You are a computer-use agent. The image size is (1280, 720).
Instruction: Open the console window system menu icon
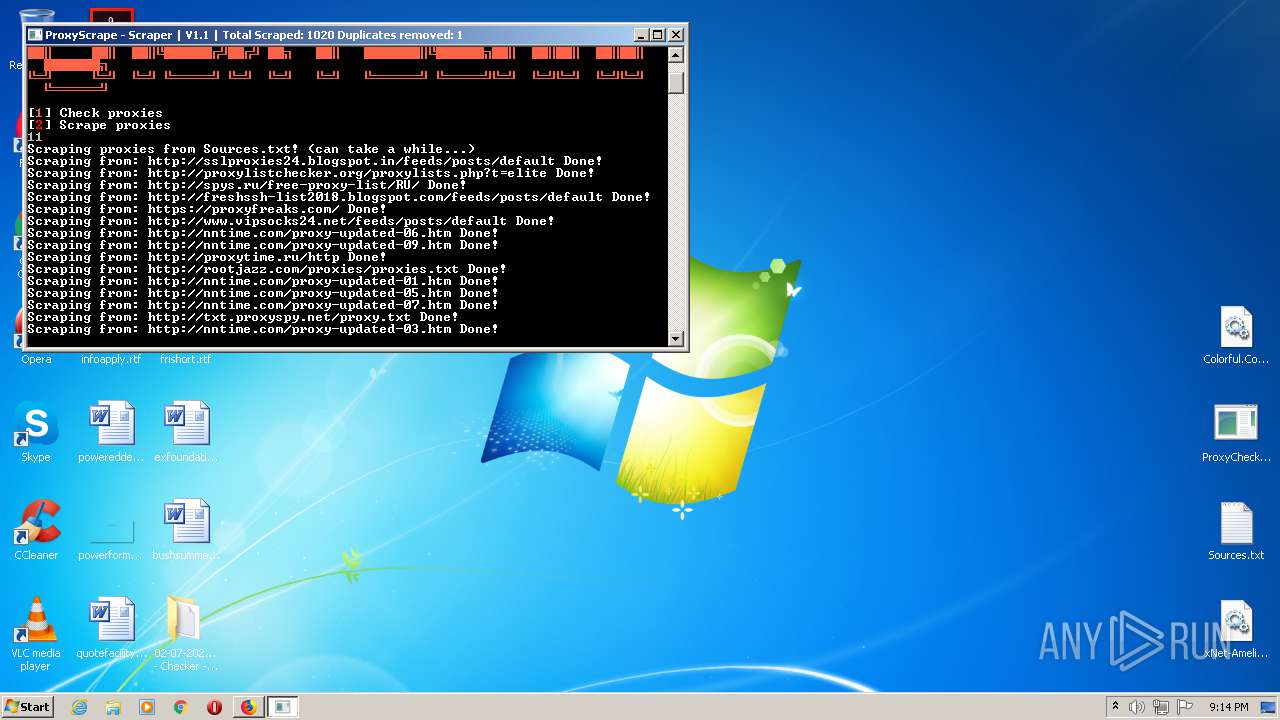click(35, 35)
